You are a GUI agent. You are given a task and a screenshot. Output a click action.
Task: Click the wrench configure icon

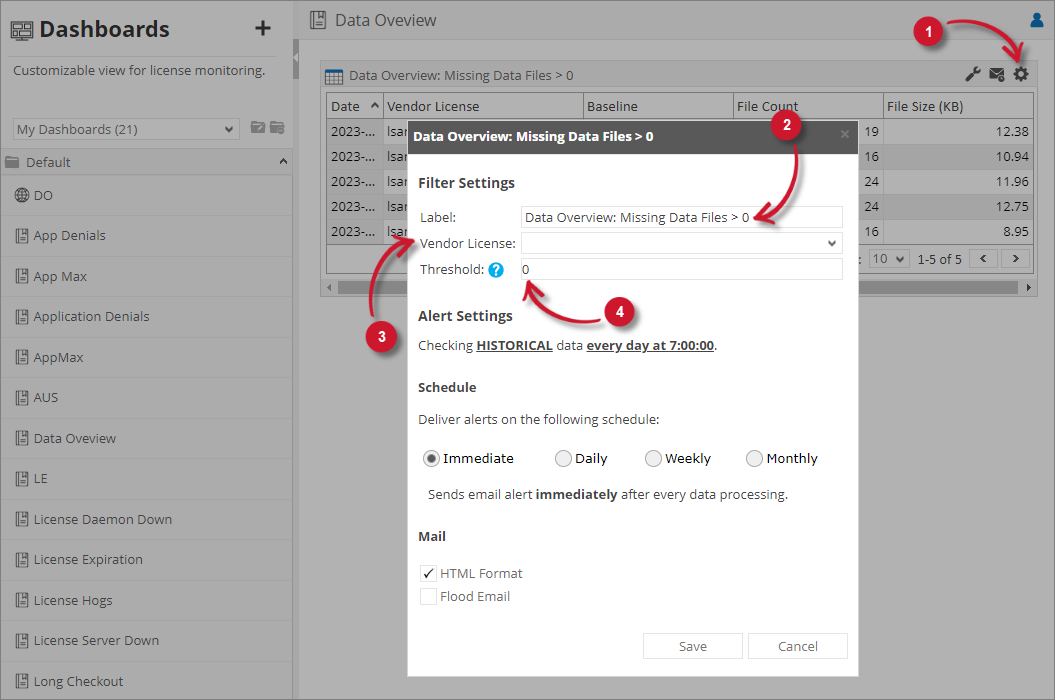pos(973,74)
